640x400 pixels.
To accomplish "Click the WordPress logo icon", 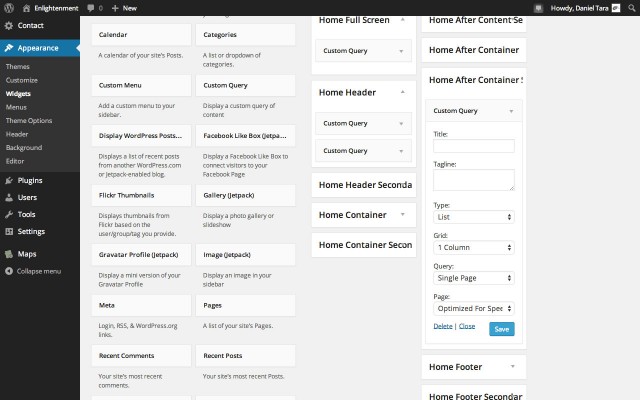I will pos(9,8).
